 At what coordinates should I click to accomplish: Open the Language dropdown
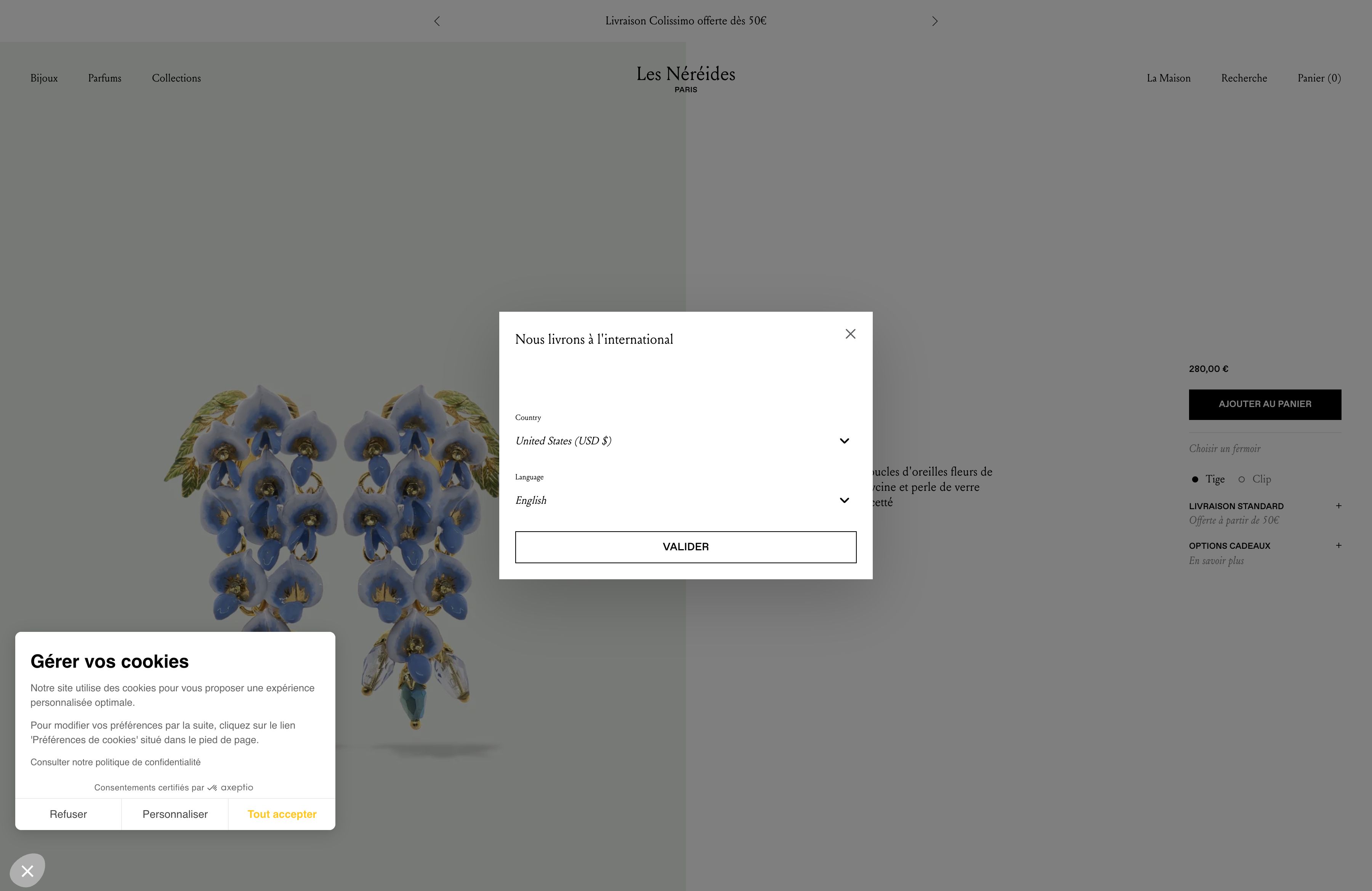(685, 500)
